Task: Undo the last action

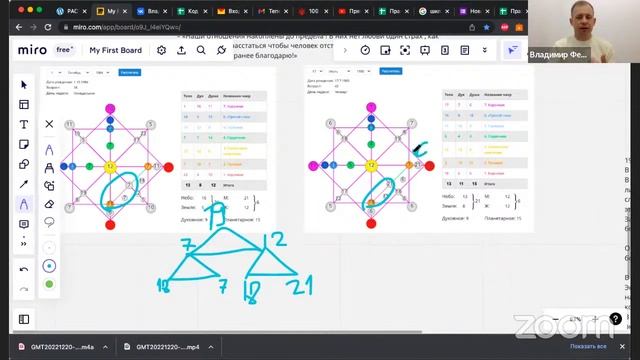Action: pos(24,269)
